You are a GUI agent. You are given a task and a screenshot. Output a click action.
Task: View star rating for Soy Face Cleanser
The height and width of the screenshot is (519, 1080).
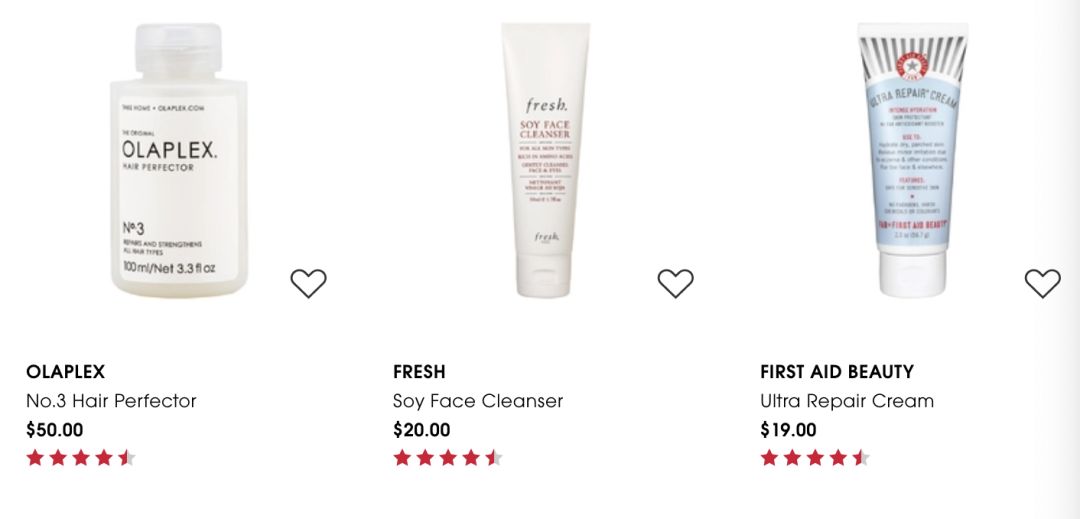click(448, 458)
